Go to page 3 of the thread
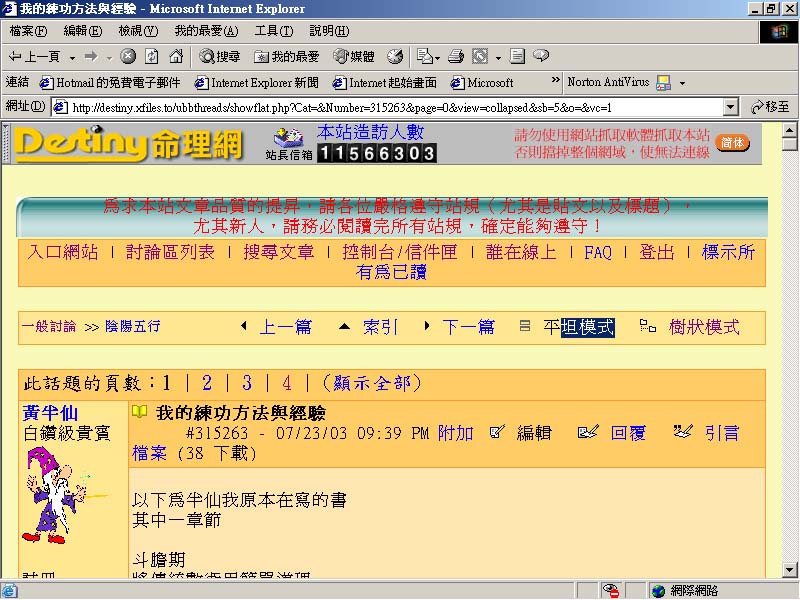This screenshot has height=600, width=800. [x=247, y=382]
